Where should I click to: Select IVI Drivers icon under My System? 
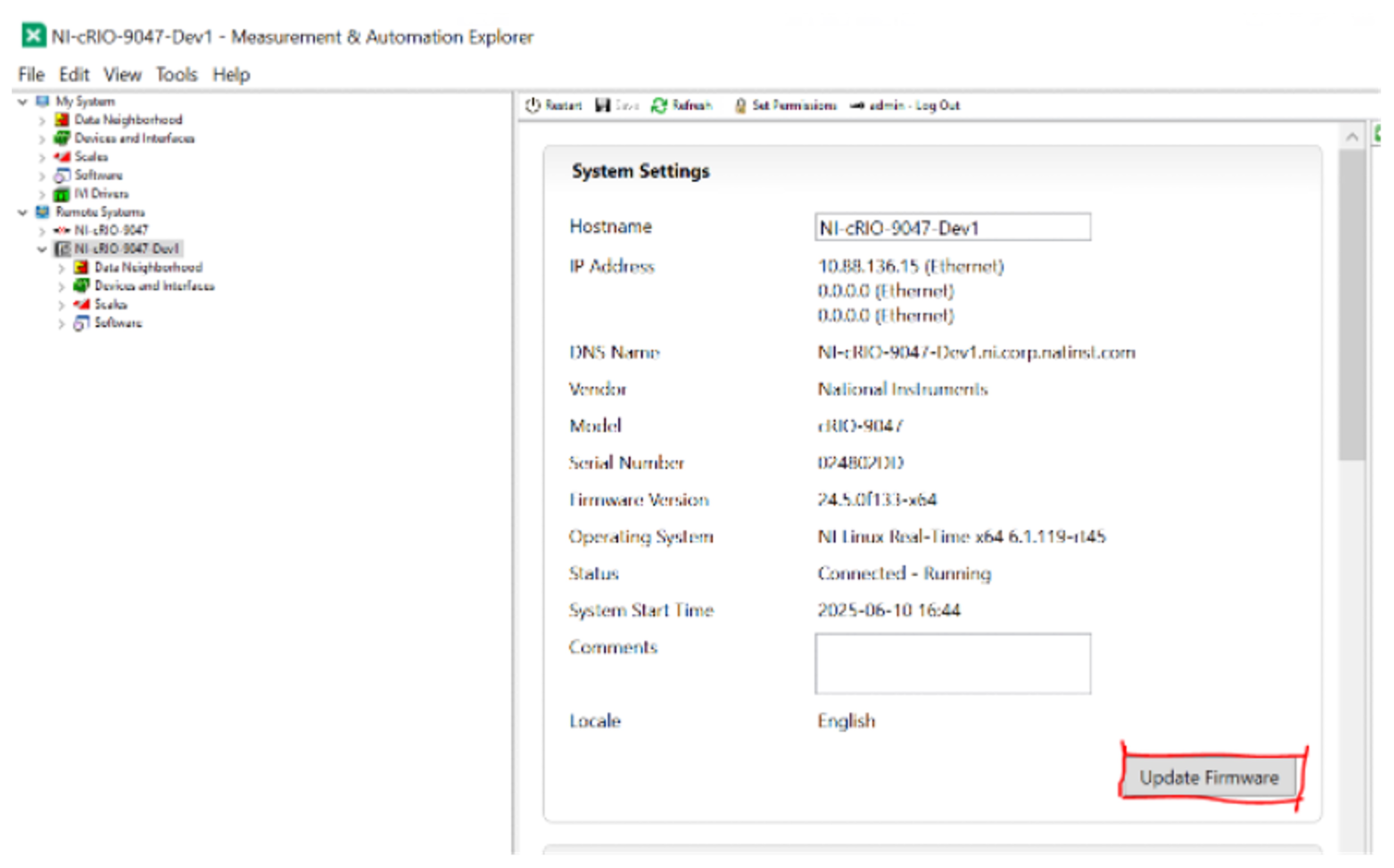pos(61,195)
